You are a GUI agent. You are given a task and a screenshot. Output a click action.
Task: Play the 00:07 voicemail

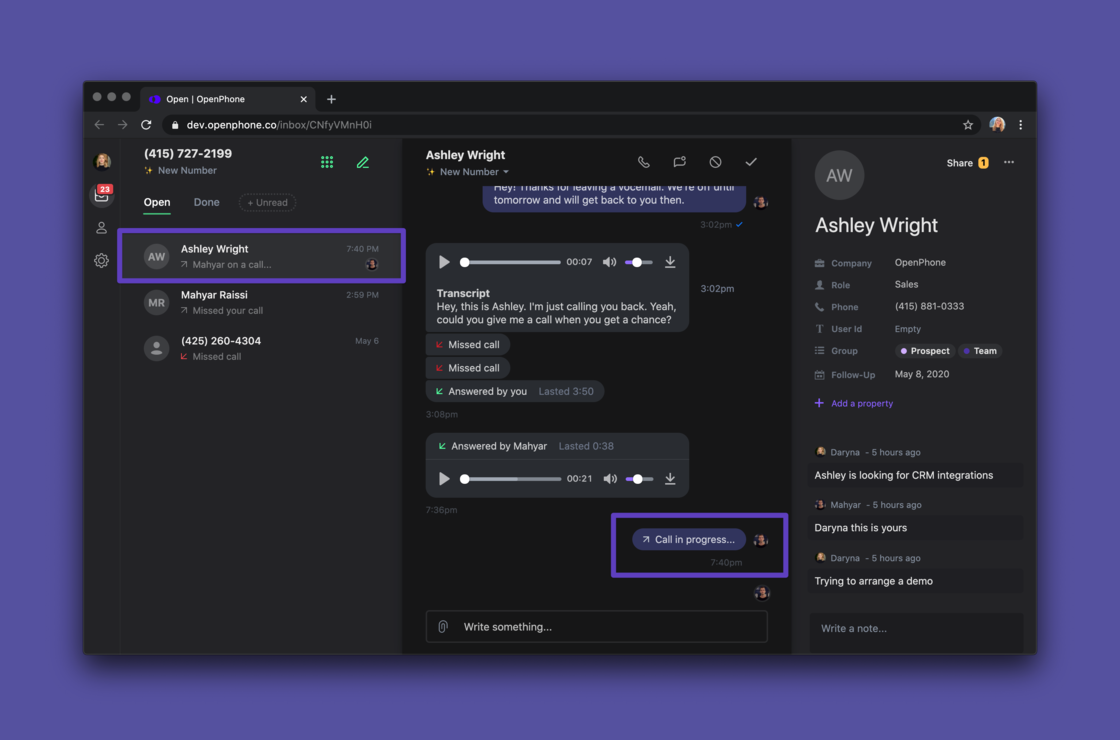coord(444,262)
